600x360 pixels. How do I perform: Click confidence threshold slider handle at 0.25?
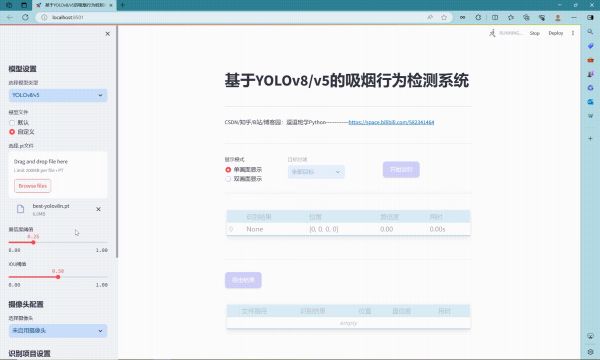click(33, 242)
